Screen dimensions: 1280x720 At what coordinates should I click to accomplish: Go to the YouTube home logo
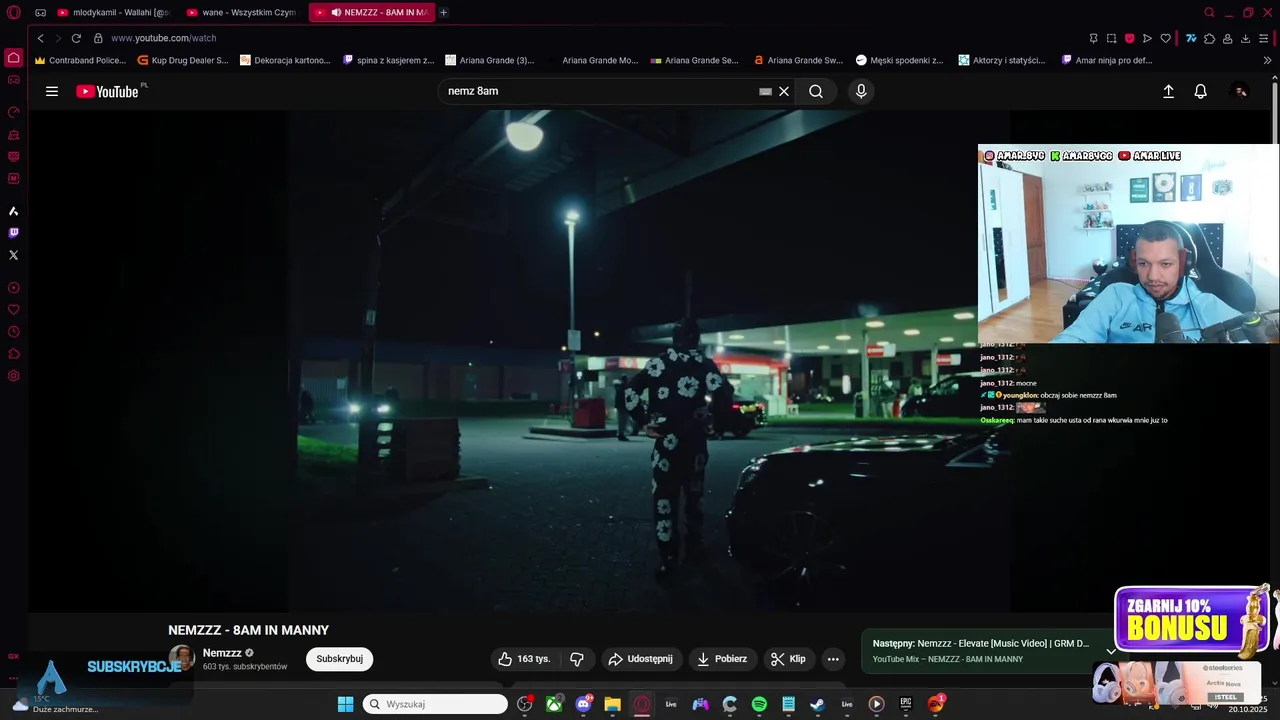[107, 91]
